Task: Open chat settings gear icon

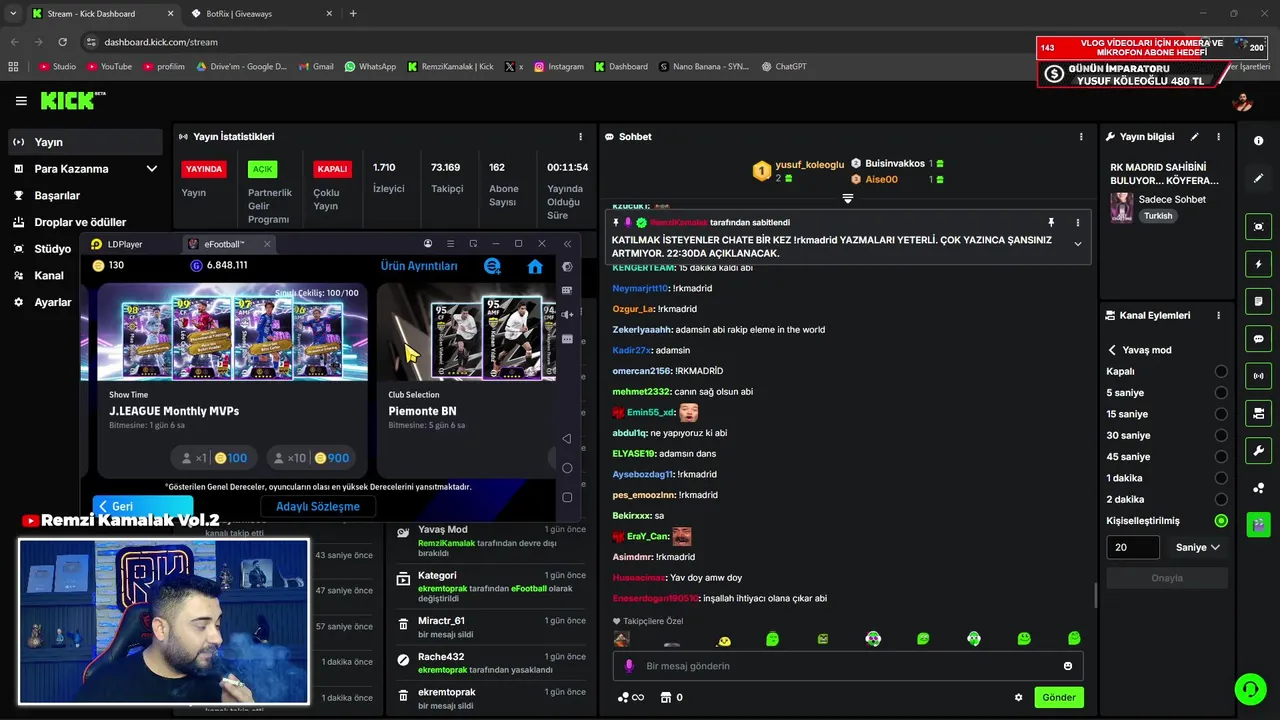Action: coord(1019,698)
